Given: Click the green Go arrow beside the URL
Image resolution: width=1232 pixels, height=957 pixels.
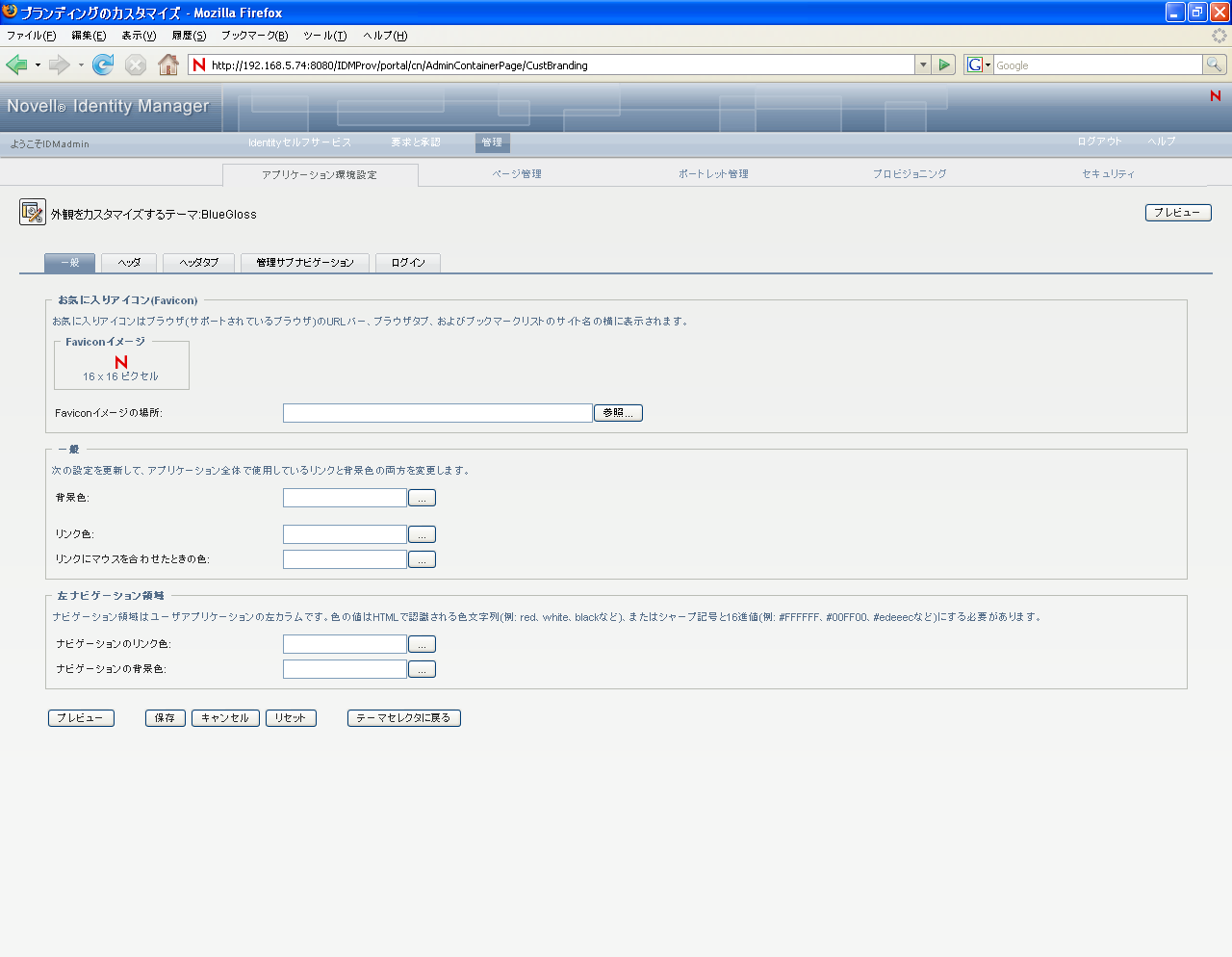Looking at the screenshot, I should coord(944,65).
